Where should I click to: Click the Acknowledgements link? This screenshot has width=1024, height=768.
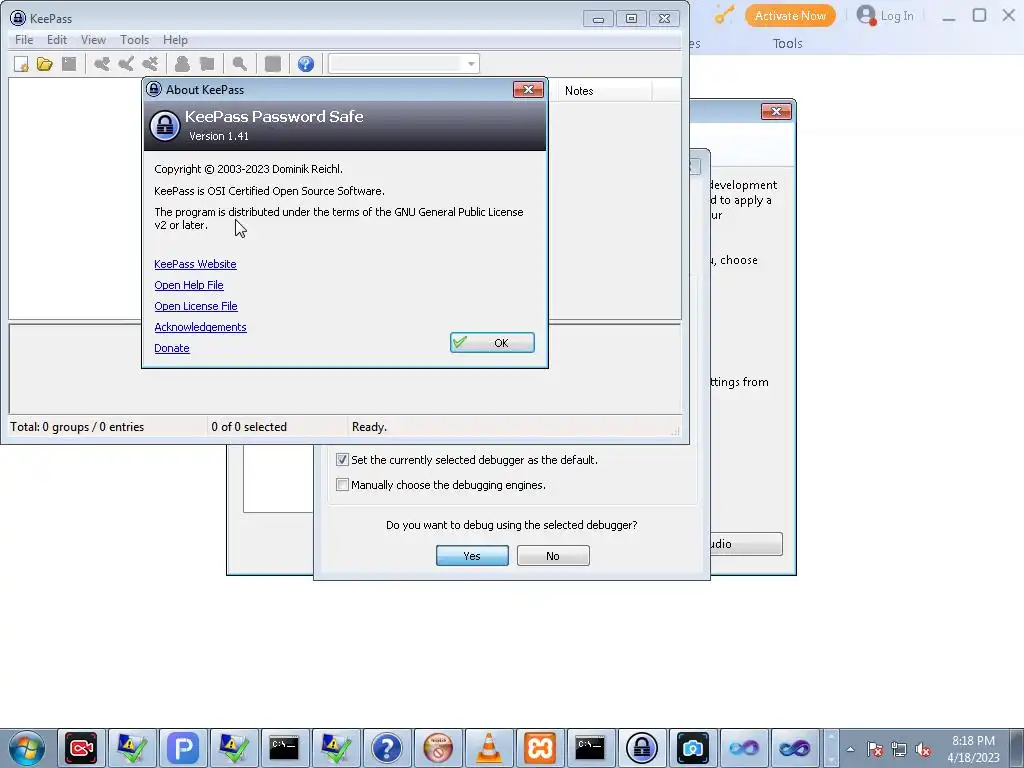200,327
